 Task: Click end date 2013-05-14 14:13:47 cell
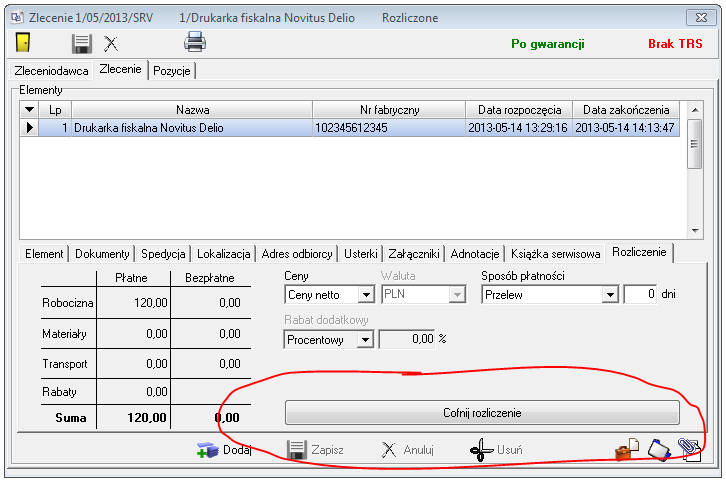click(626, 128)
